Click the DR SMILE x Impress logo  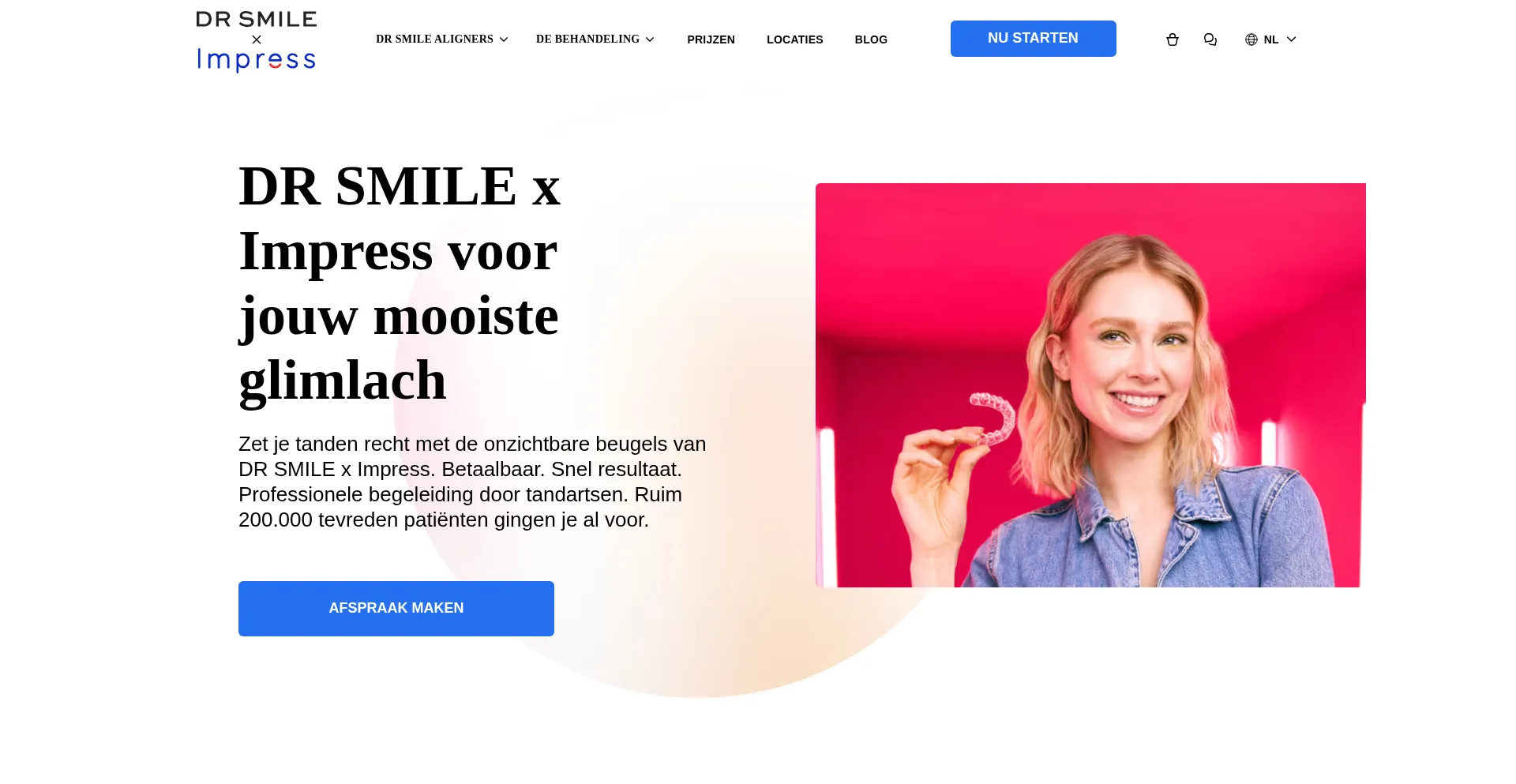(x=256, y=41)
